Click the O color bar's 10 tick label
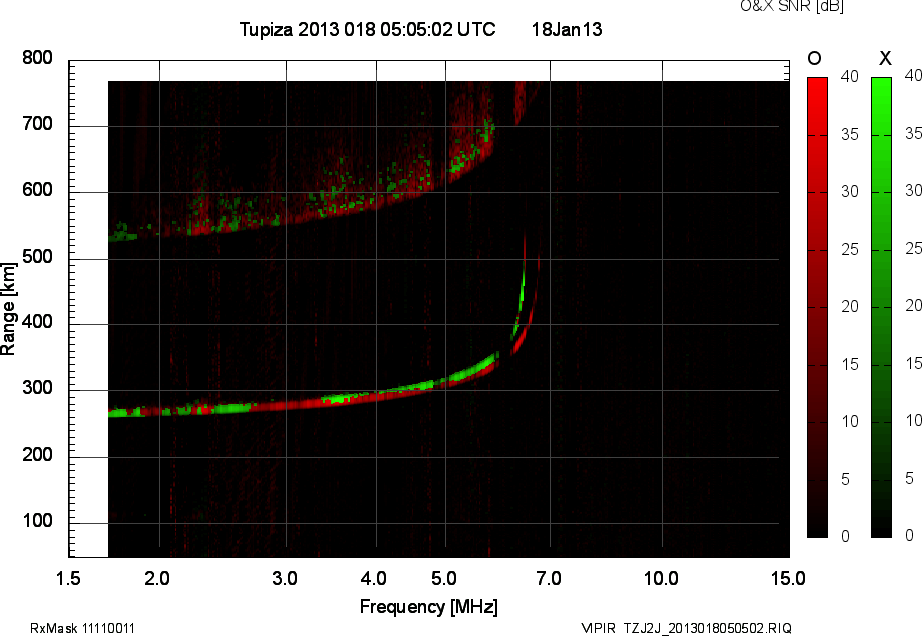 coord(850,421)
